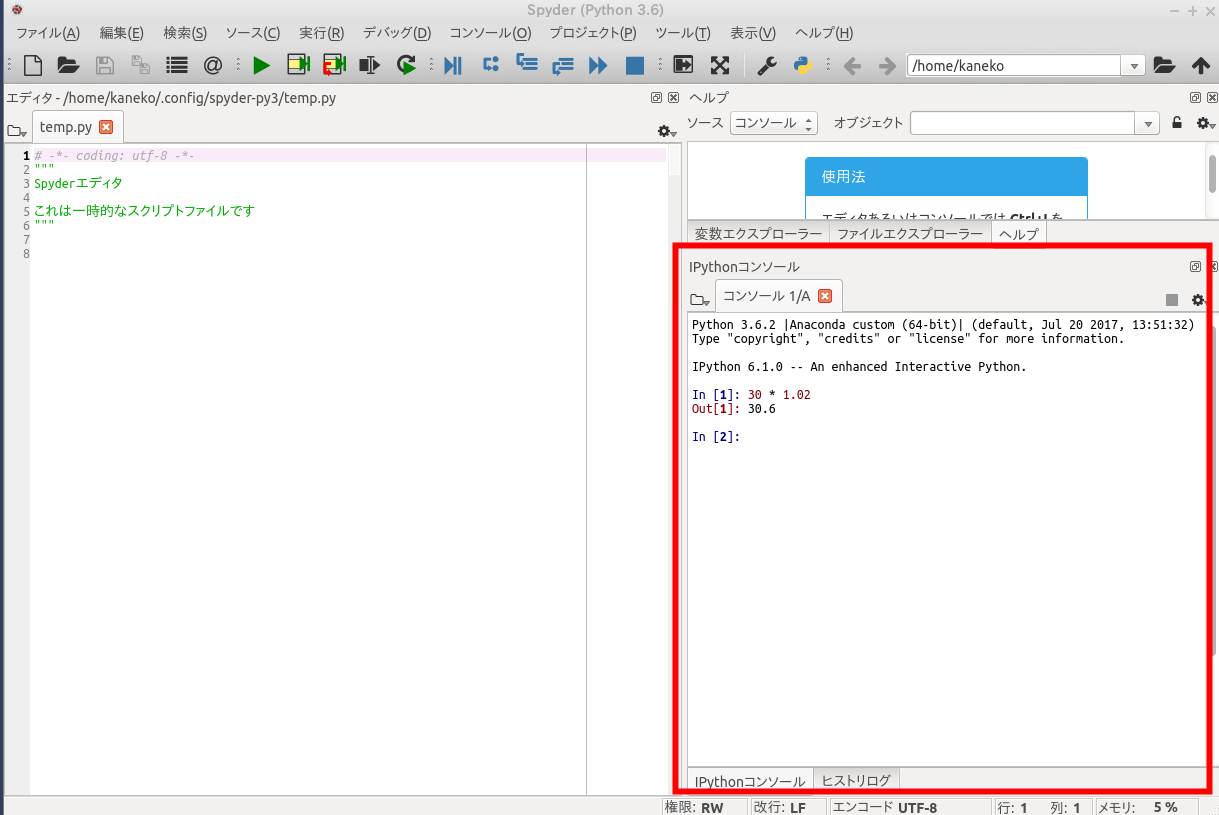Click the In [2]: console prompt

[716, 436]
